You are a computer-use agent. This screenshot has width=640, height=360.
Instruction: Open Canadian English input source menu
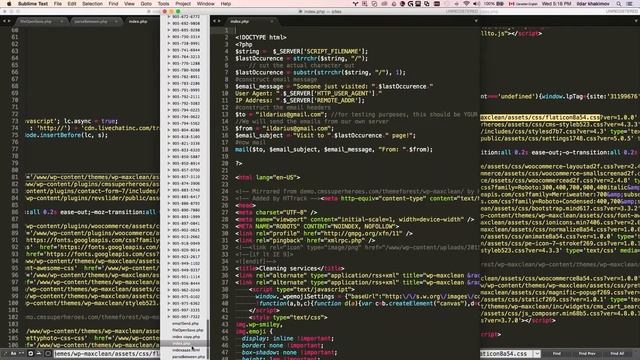point(523,4)
